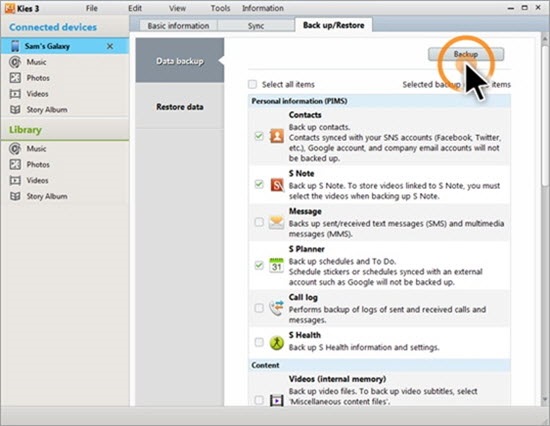This screenshot has height=426, width=550.
Task: Open the Tools menu
Action: coord(220,8)
